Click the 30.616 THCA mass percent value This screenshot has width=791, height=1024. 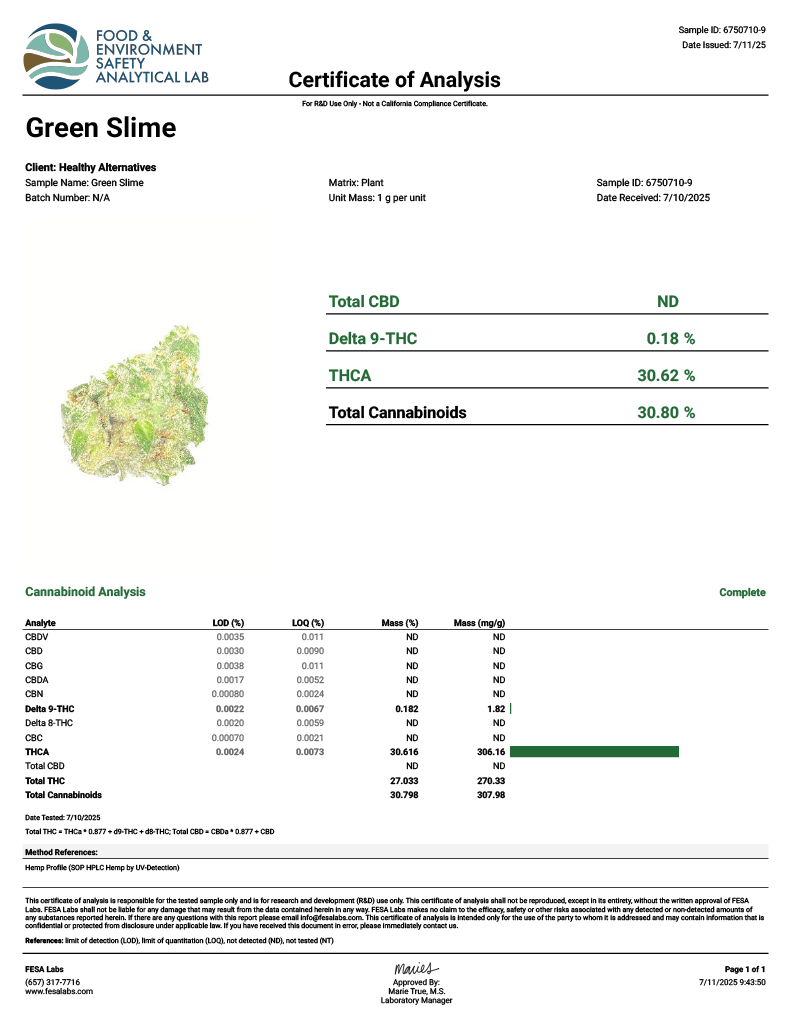click(x=404, y=752)
